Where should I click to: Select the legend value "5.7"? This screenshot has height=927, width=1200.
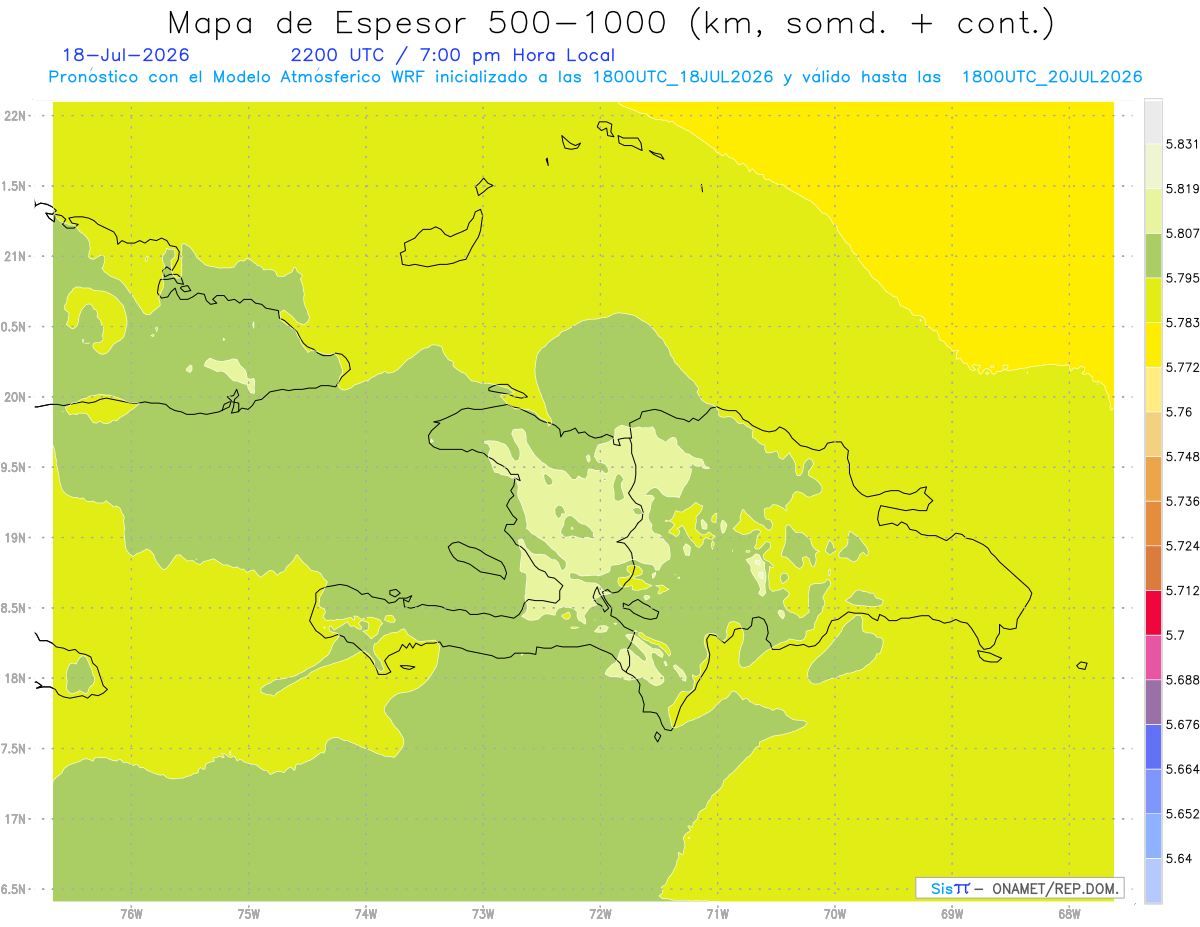click(1175, 635)
